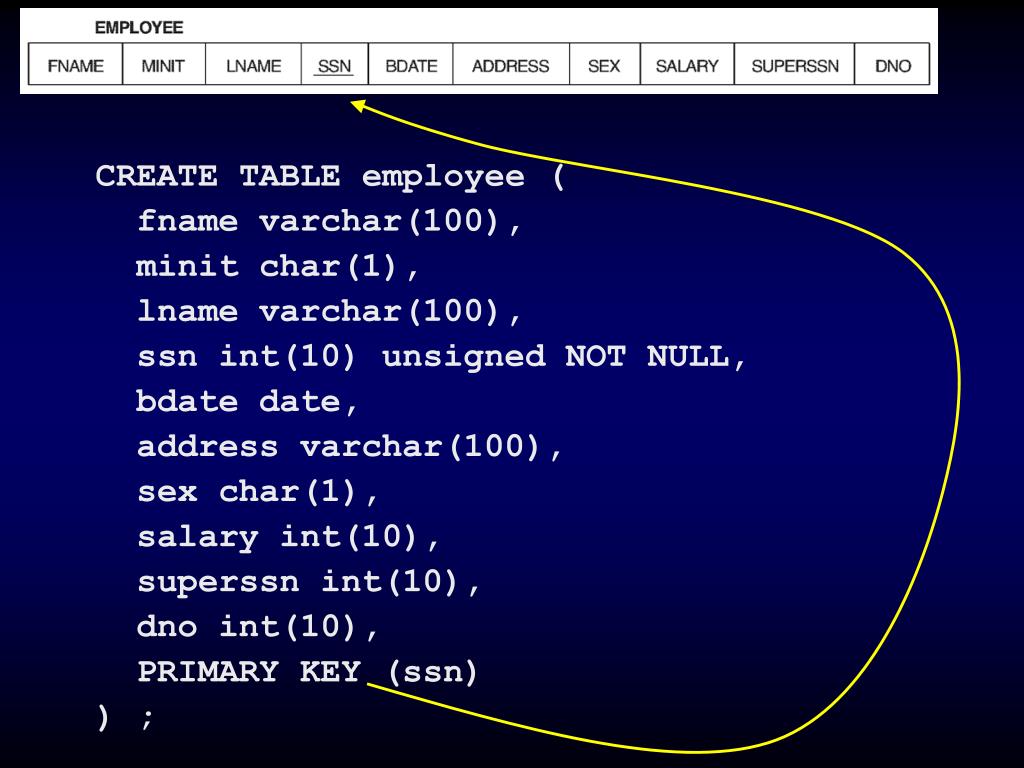The height and width of the screenshot is (768, 1024).
Task: Click the bdate date line
Action: [247, 401]
